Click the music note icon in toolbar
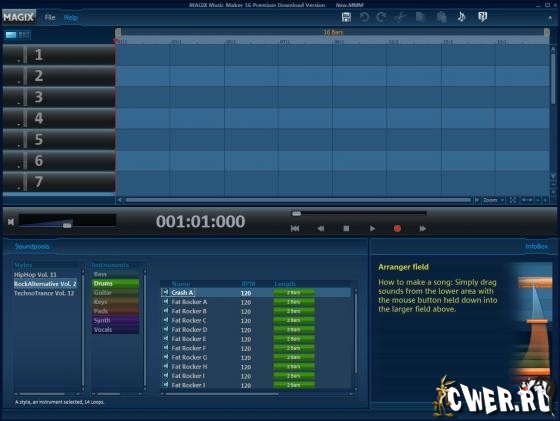 (x=461, y=17)
